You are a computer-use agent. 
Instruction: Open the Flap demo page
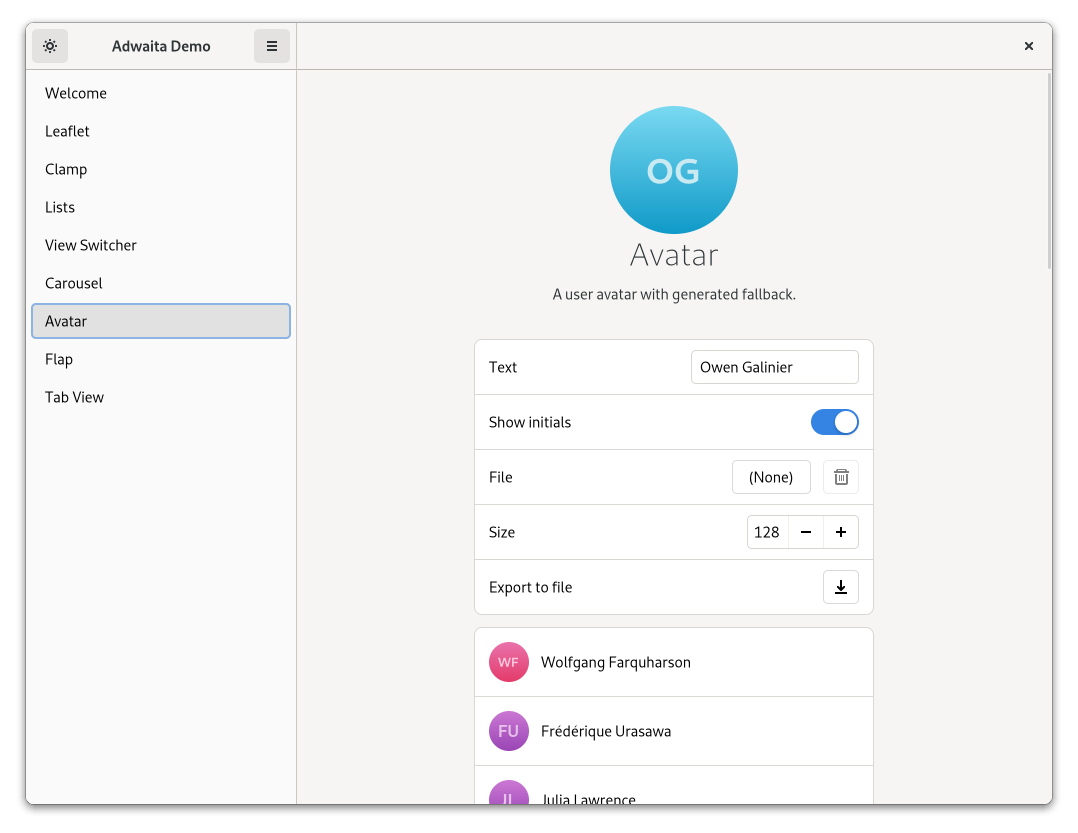[59, 359]
